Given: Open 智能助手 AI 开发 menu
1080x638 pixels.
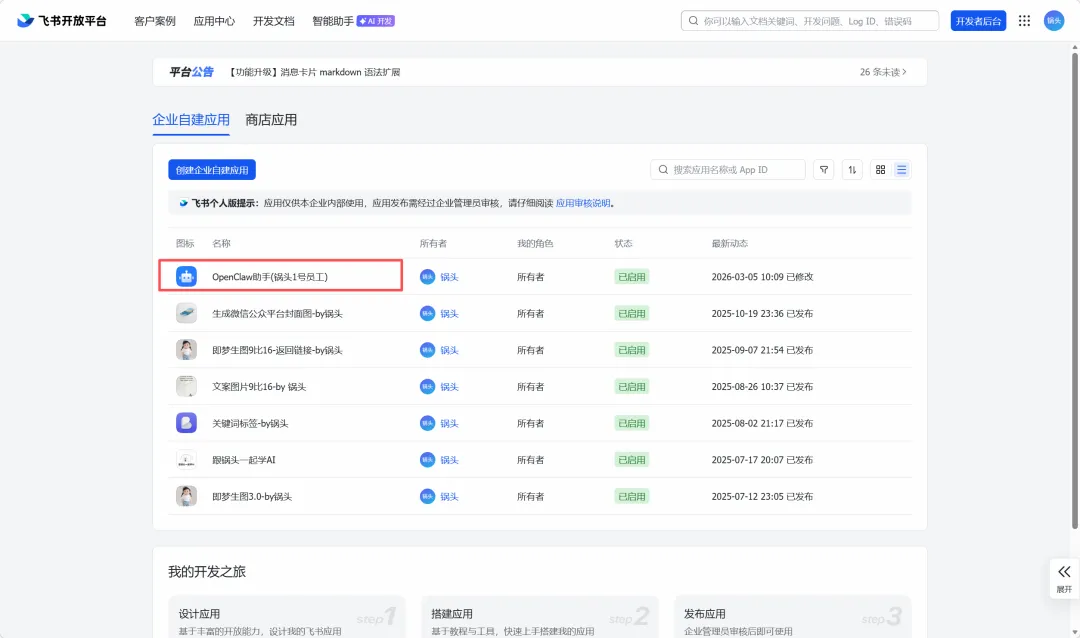Looking at the screenshot, I should [x=353, y=21].
